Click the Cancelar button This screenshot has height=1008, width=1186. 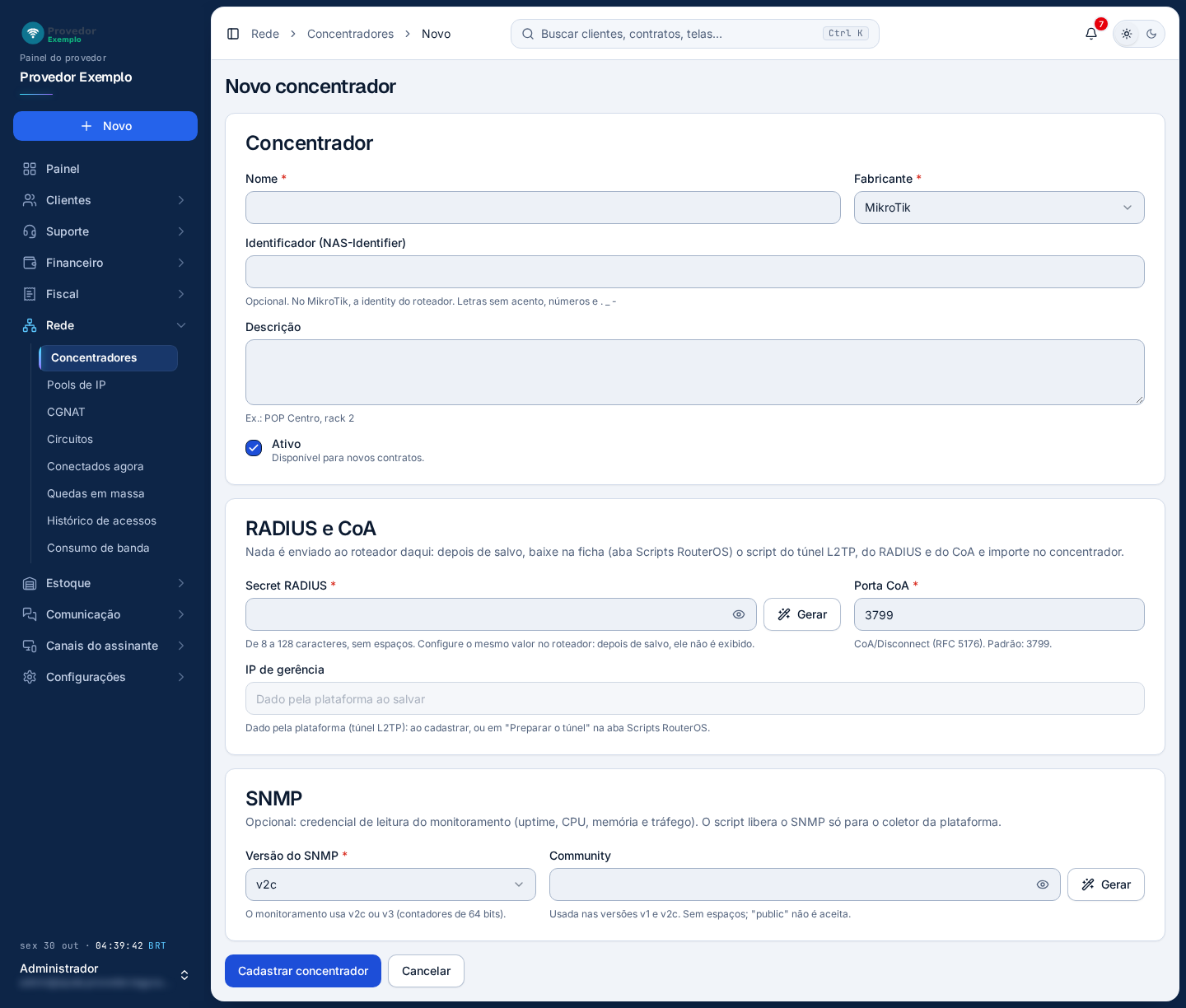426,971
